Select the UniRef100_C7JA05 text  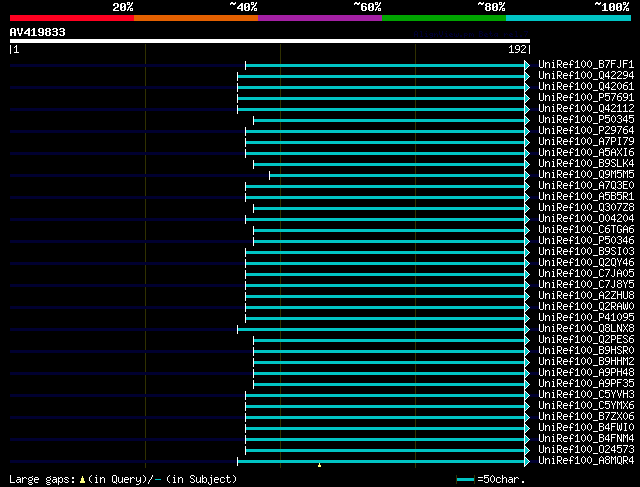[586, 274]
